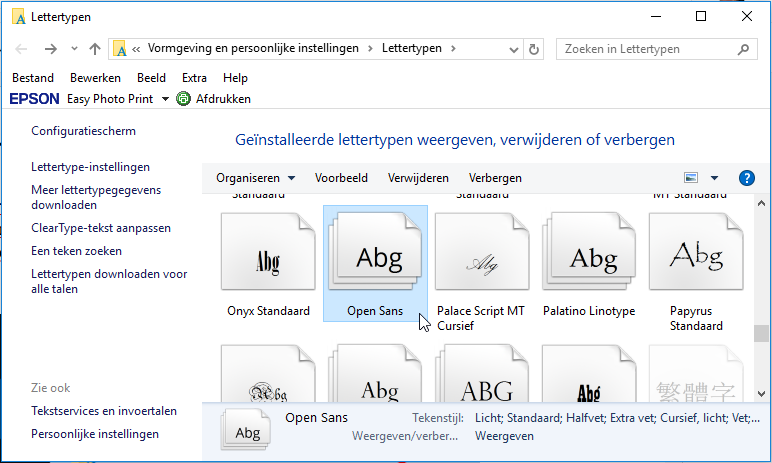
Task: Open Tekstservices en invoertalen link
Action: coord(104,411)
